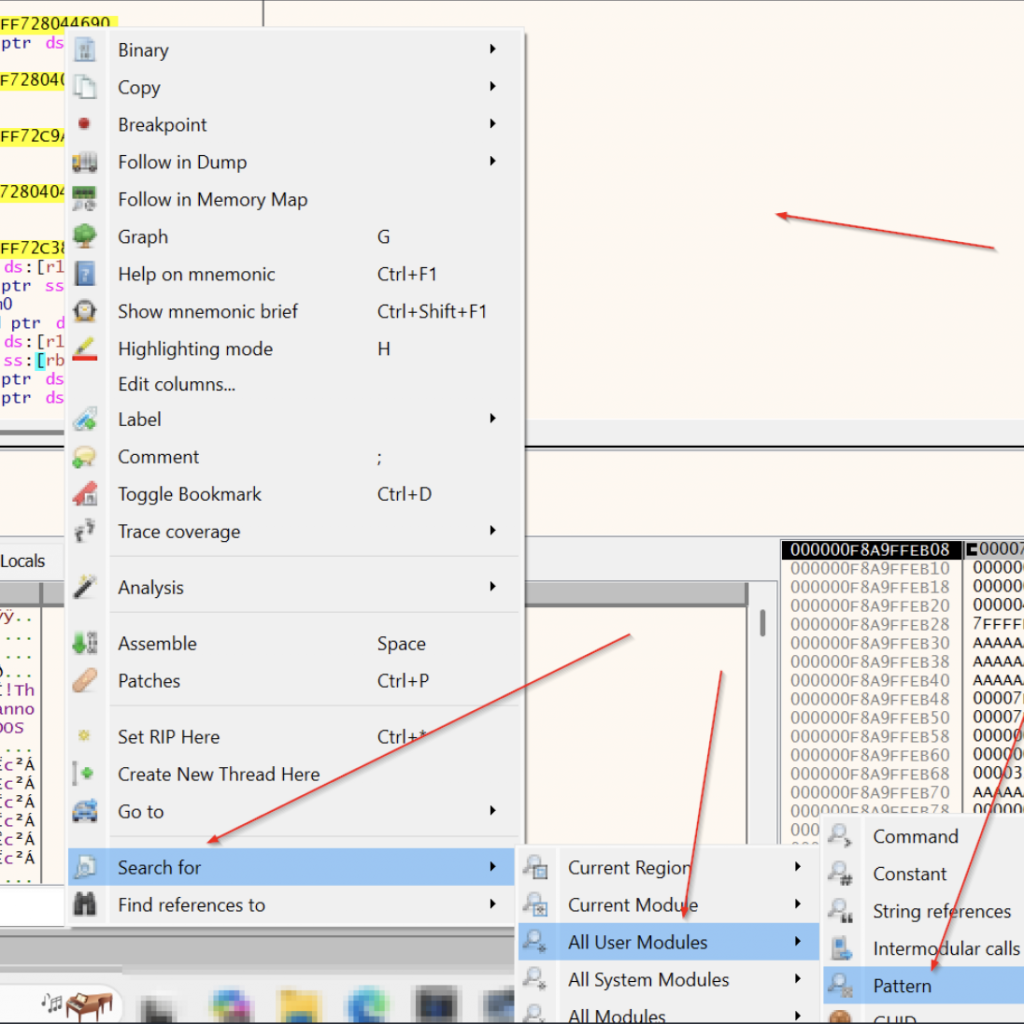The height and width of the screenshot is (1024, 1024).
Task: Click the Highlighting mode marker icon
Action: (85, 349)
